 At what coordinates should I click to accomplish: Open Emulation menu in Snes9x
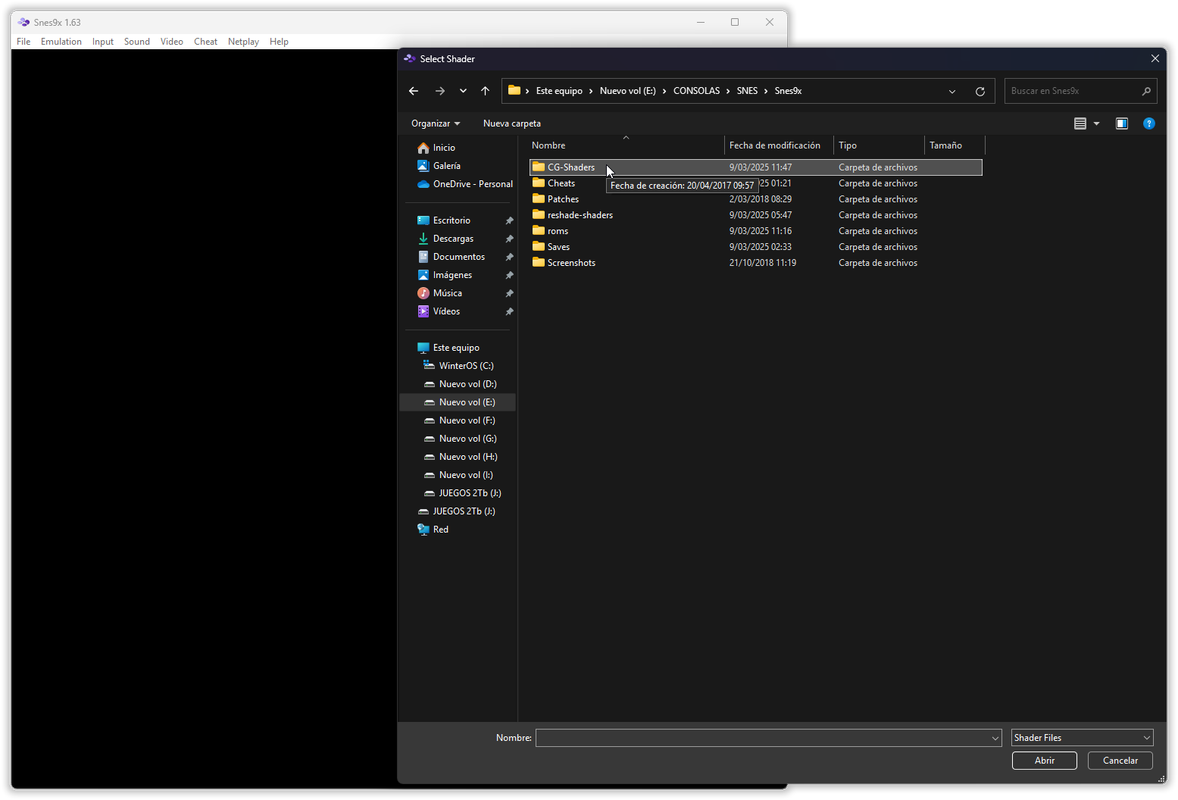coord(61,42)
